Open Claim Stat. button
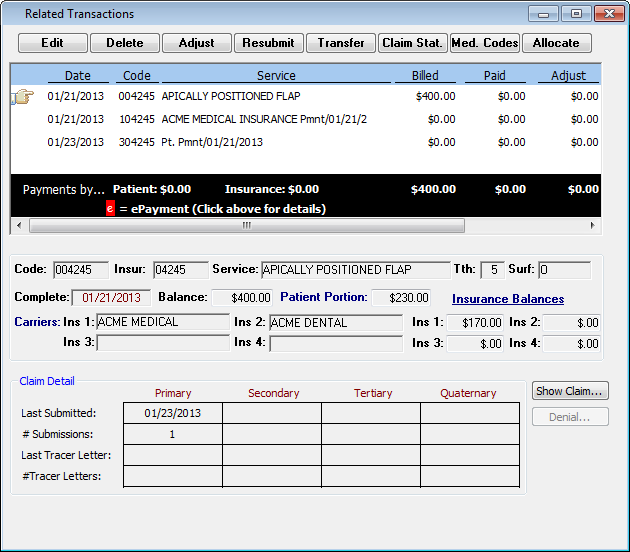 click(x=412, y=43)
